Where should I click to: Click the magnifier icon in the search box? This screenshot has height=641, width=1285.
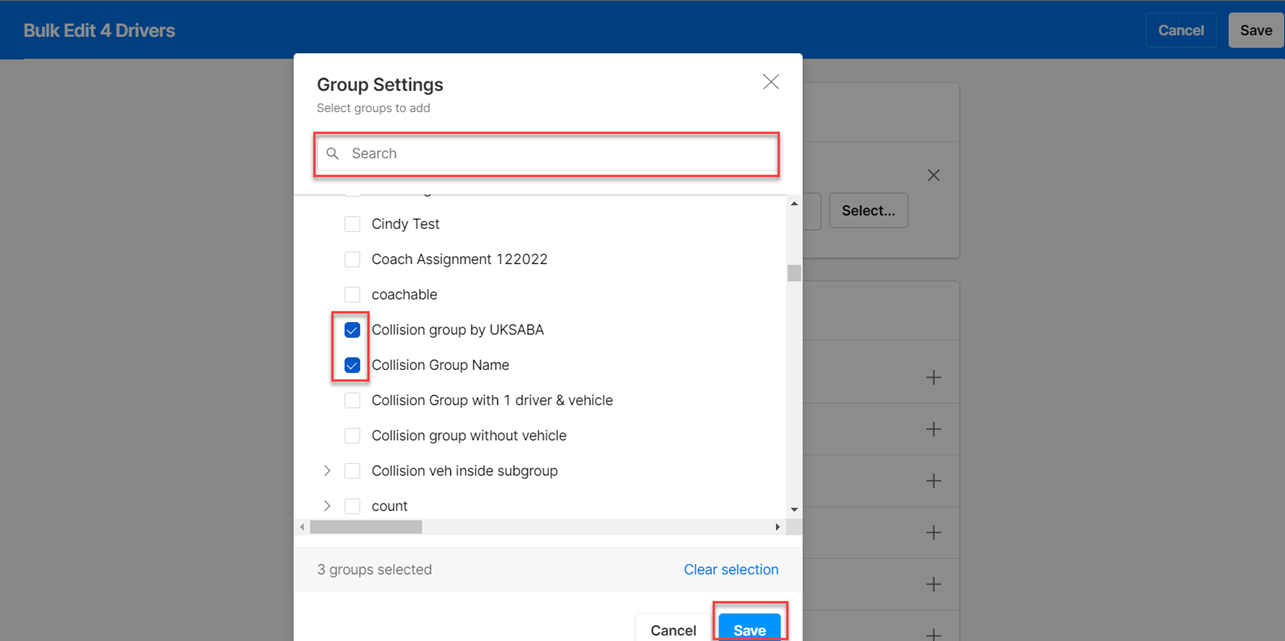[x=333, y=154]
